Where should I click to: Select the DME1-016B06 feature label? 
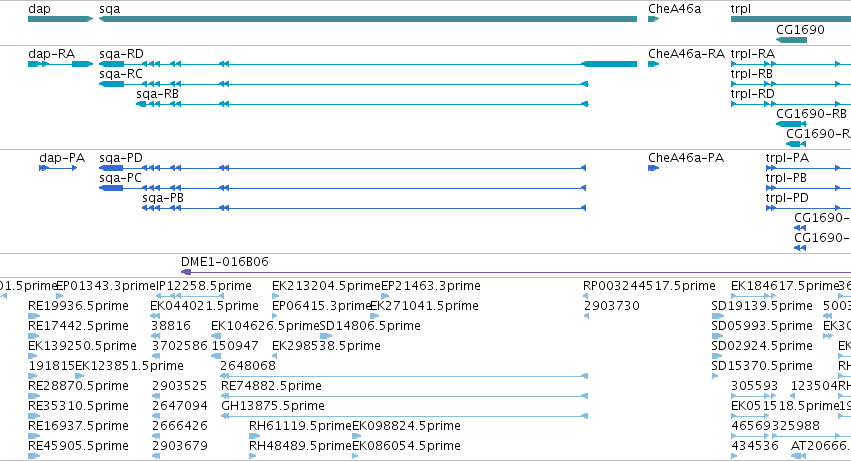coord(225,262)
